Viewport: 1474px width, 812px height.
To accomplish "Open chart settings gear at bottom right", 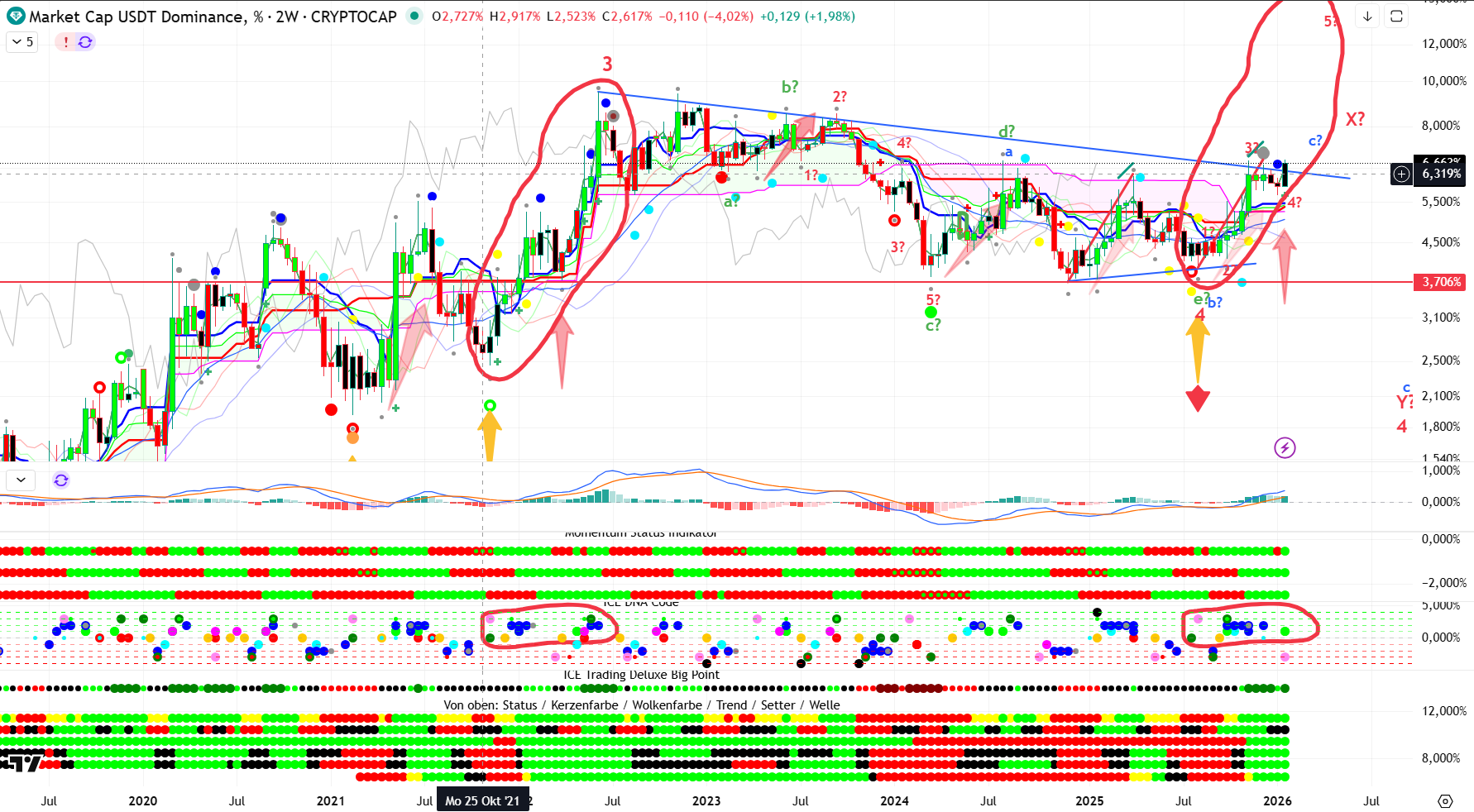I will pos(1445,800).
